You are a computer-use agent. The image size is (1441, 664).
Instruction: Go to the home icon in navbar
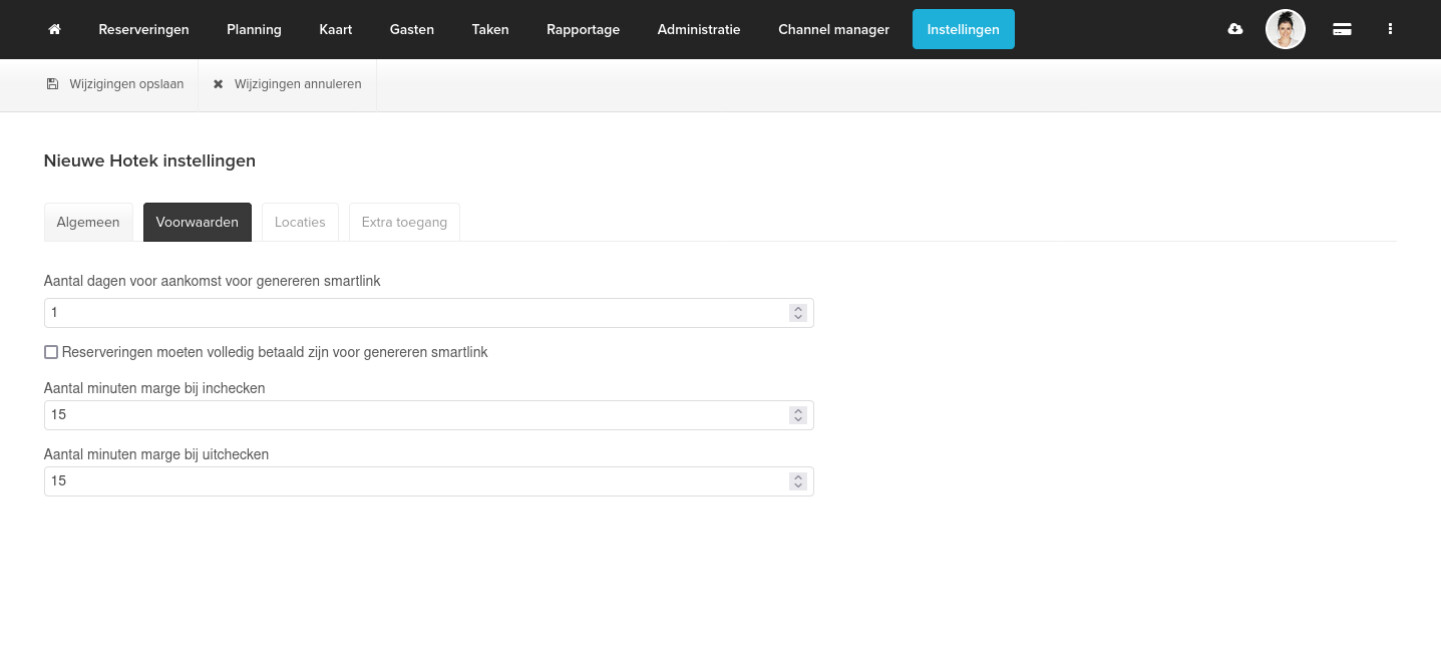54,29
